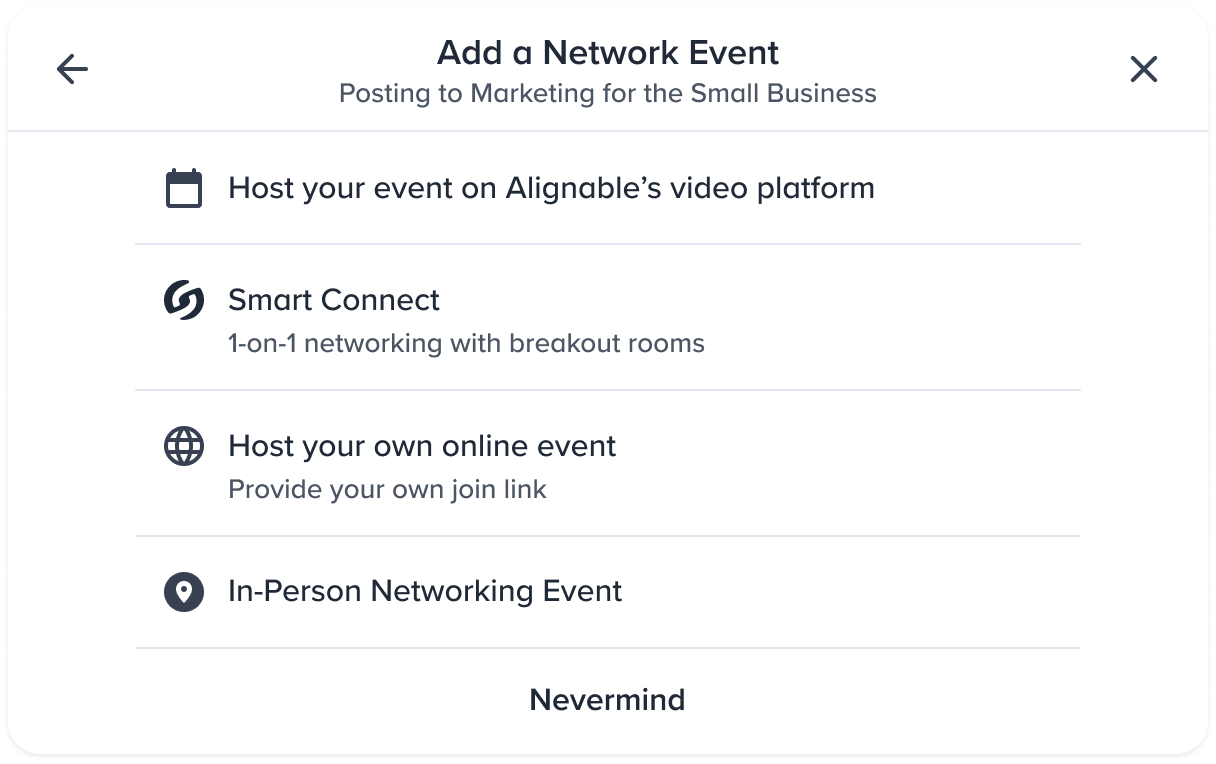
Task: Click the Provide your own join link subtitle
Action: (x=387, y=489)
